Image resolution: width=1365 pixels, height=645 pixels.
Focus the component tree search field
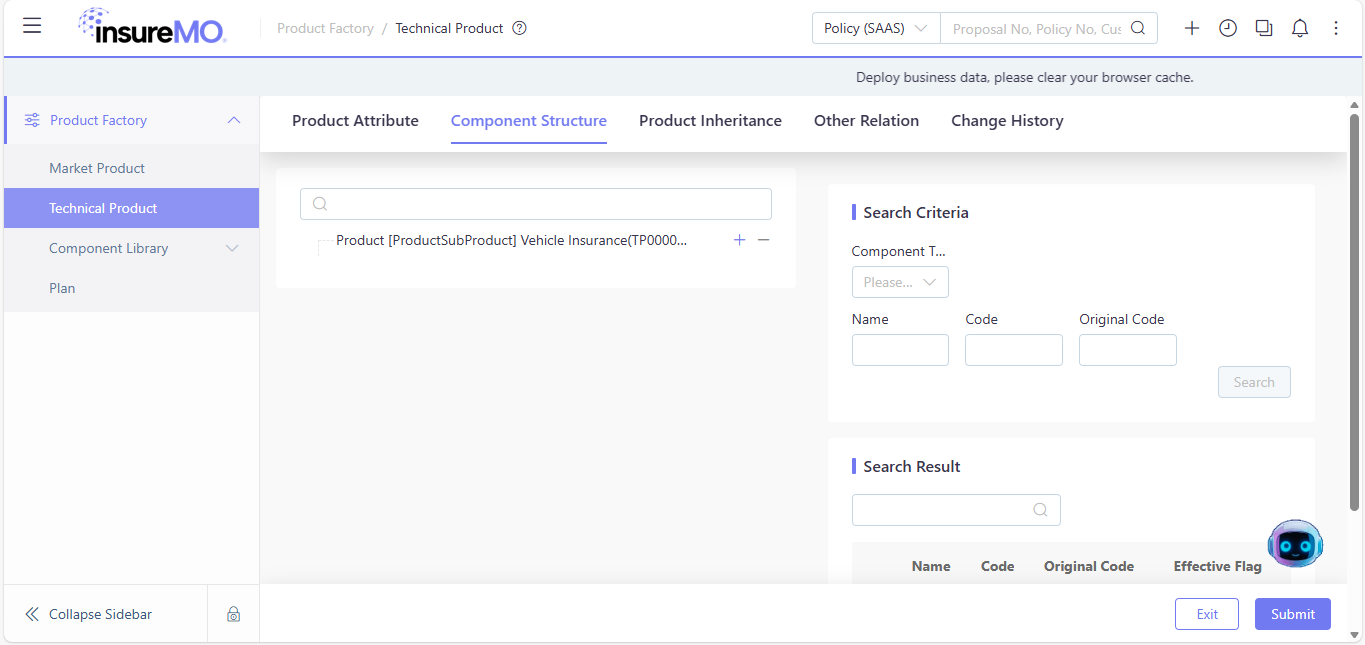click(536, 204)
